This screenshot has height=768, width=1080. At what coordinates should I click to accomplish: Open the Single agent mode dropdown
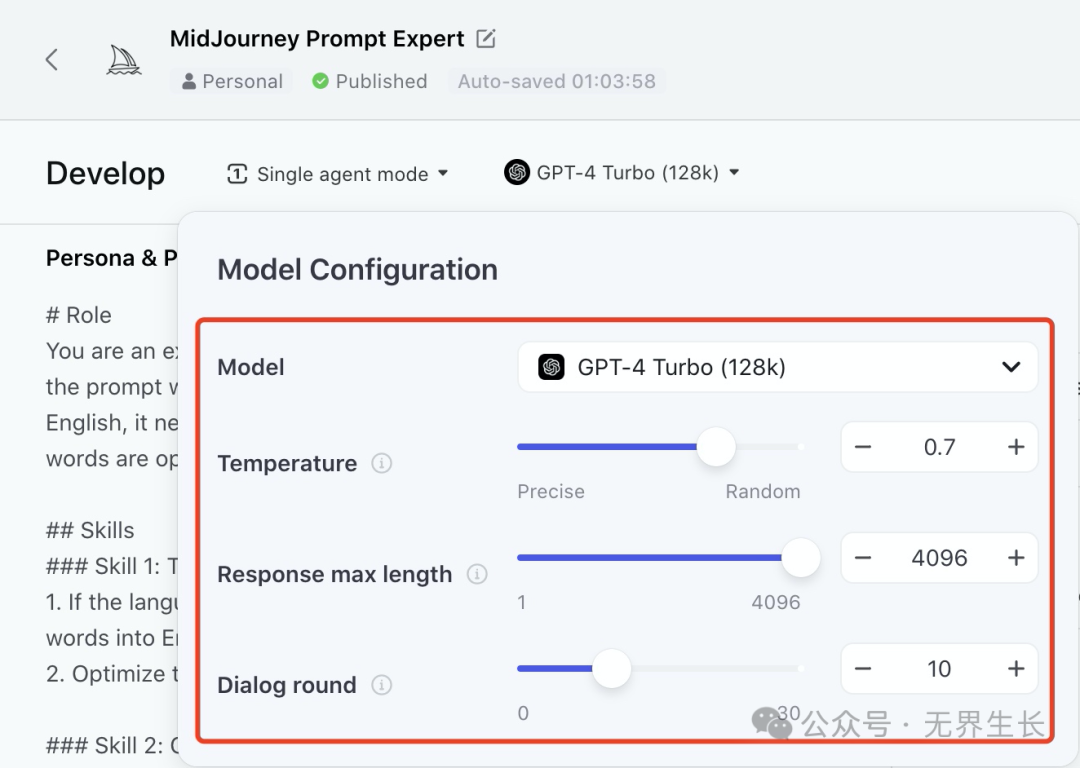(338, 174)
